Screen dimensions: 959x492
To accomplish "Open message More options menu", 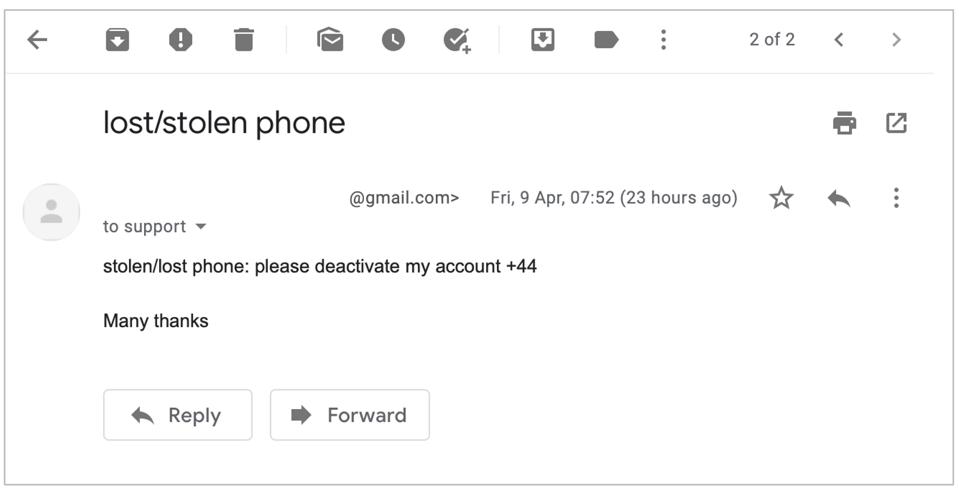I will 896,198.
